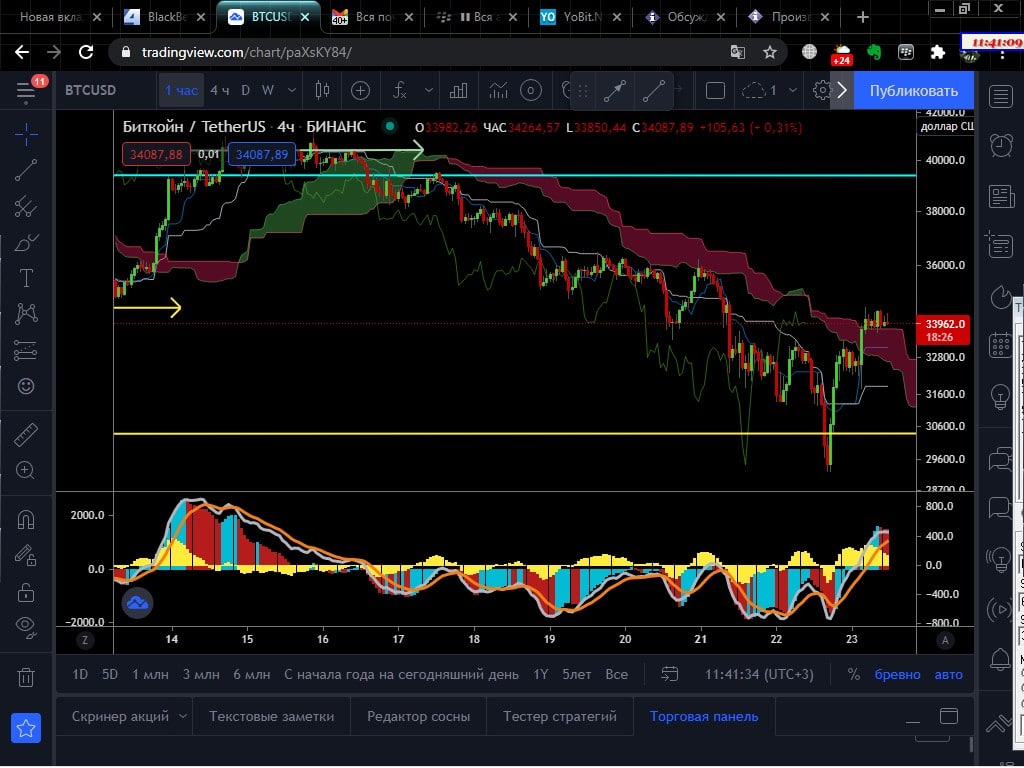
Task: Open the news panel icon
Action: tap(1000, 196)
